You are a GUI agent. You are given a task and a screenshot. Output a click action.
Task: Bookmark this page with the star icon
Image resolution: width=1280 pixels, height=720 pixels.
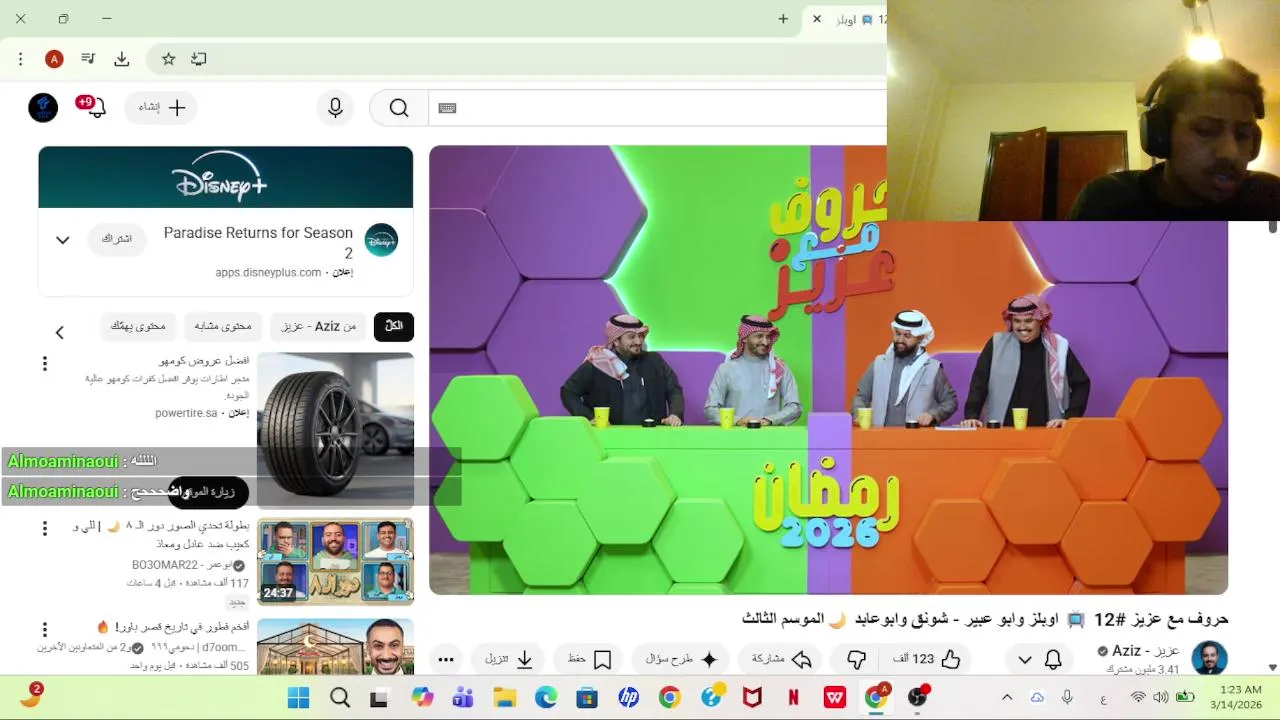click(169, 59)
